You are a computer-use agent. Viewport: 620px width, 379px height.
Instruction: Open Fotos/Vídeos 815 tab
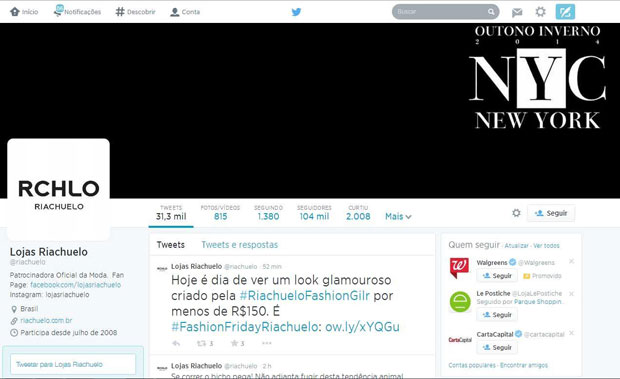pyautogui.click(x=220, y=213)
